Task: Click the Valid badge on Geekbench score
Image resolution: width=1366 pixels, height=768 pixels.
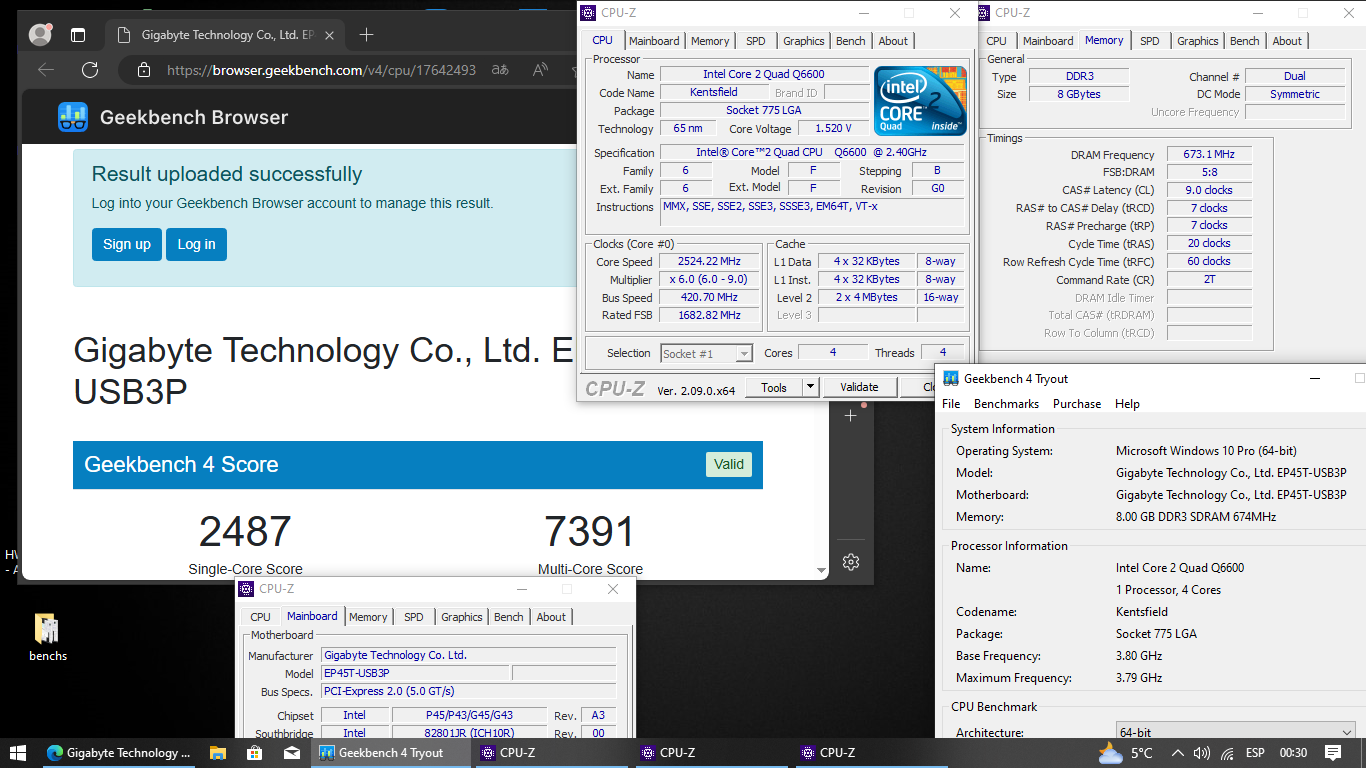Action: [729, 464]
